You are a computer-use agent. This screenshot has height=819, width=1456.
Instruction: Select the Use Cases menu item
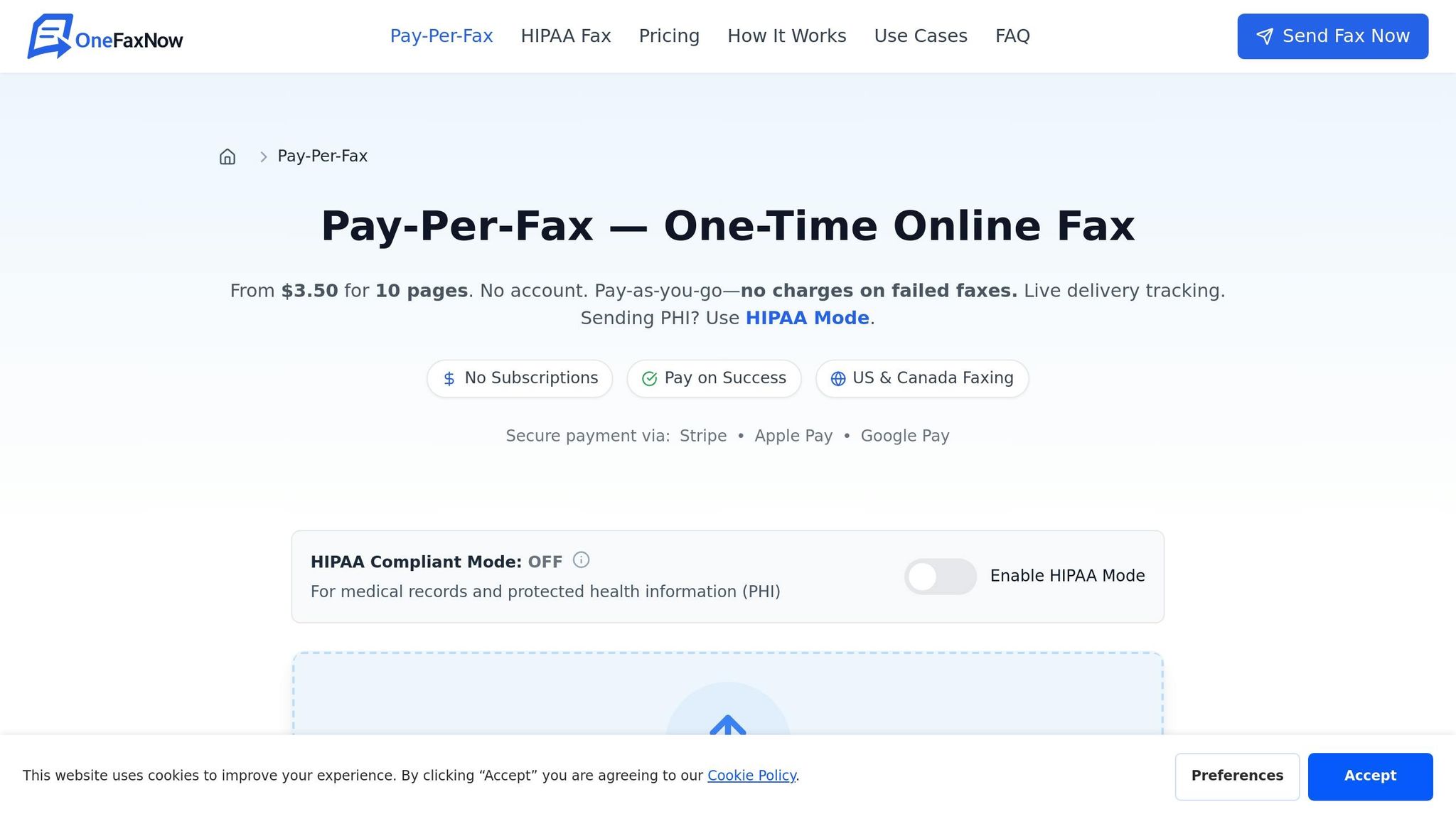[921, 36]
